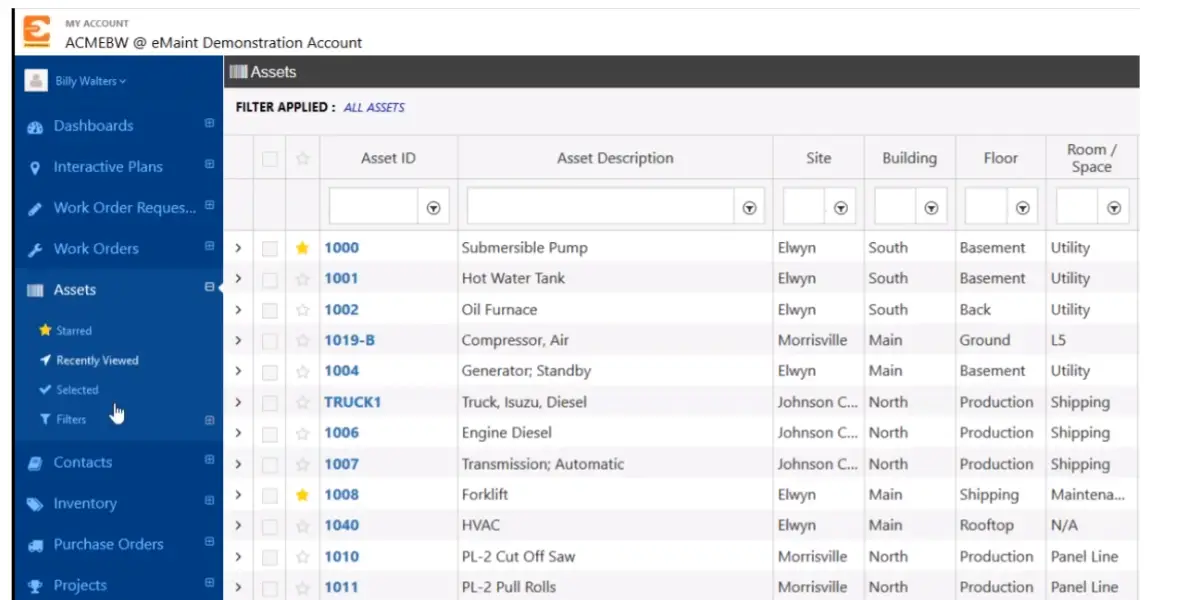
Task: Click the Projects trophy icon
Action: [36, 586]
